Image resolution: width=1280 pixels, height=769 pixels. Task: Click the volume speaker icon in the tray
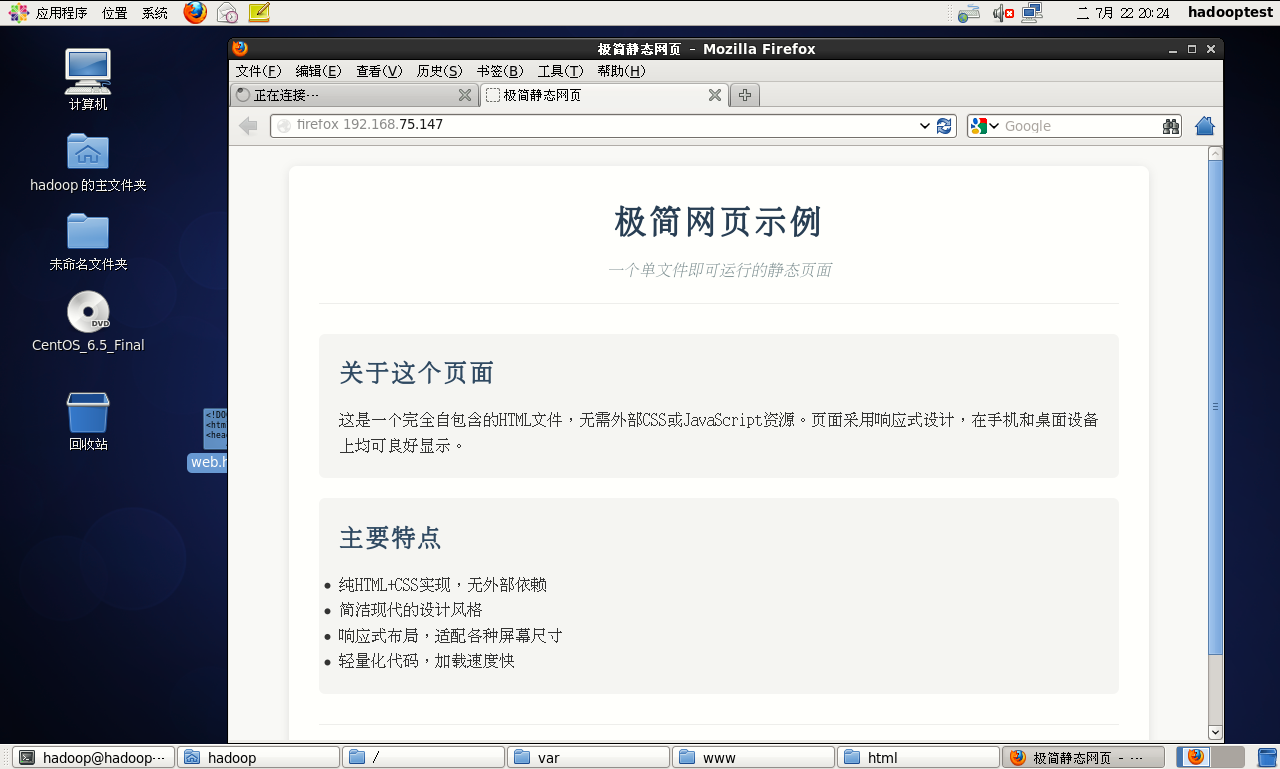(1003, 13)
